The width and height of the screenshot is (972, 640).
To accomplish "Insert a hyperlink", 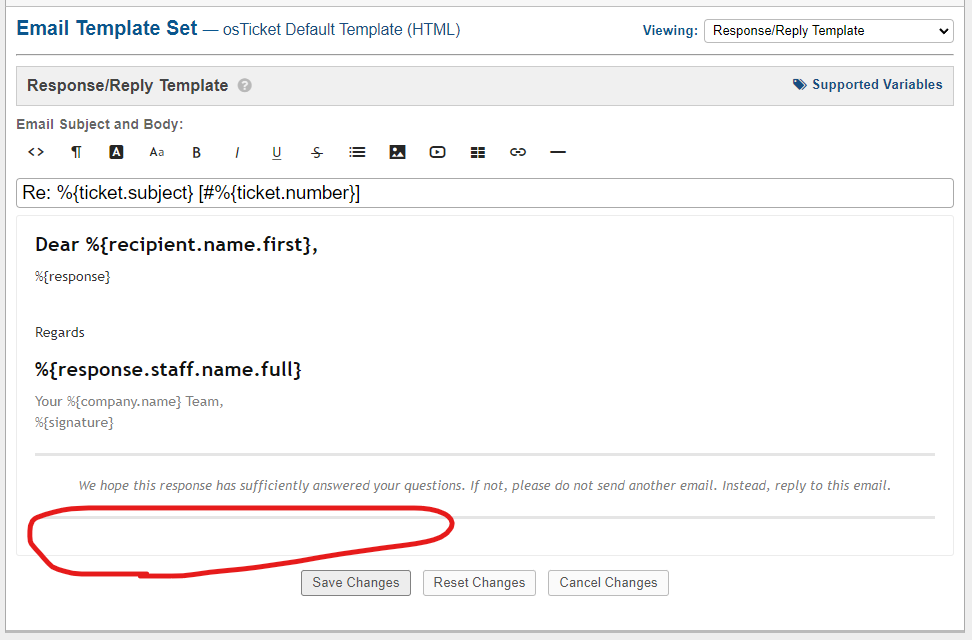I will click(518, 152).
